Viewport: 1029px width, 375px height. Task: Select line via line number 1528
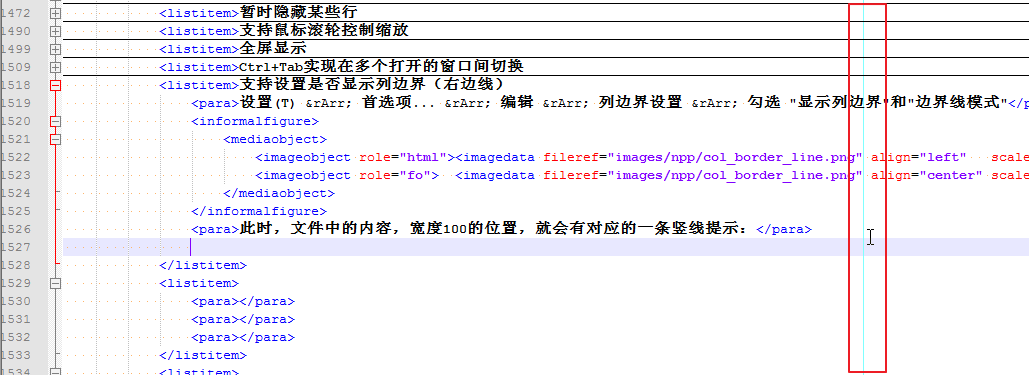point(15,265)
